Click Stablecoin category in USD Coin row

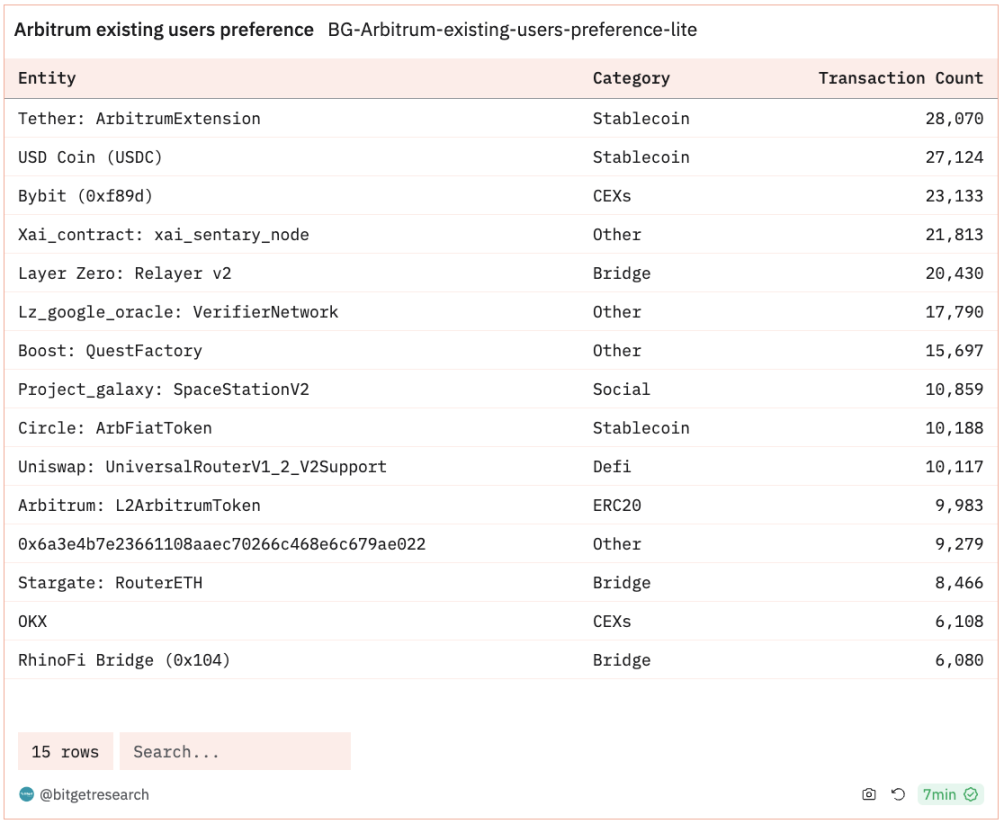coord(641,157)
